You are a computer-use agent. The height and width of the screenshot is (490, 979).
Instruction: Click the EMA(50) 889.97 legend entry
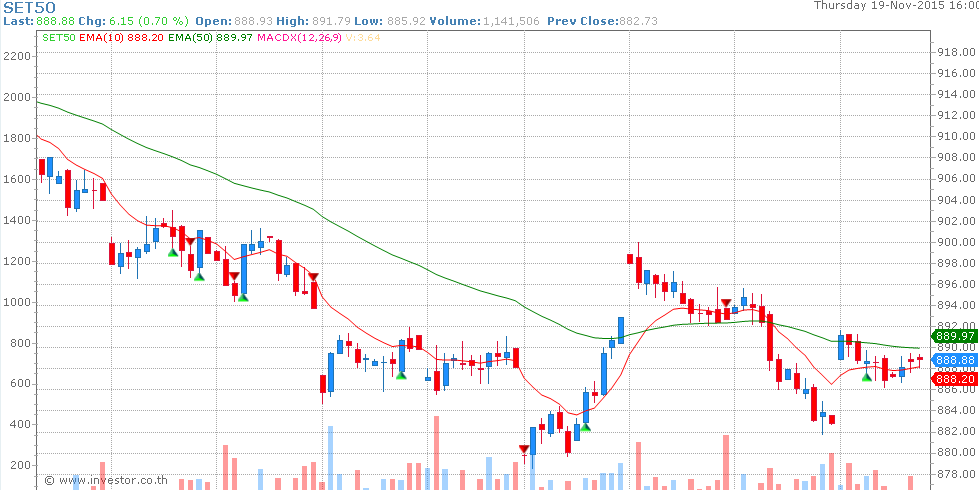tap(210, 37)
